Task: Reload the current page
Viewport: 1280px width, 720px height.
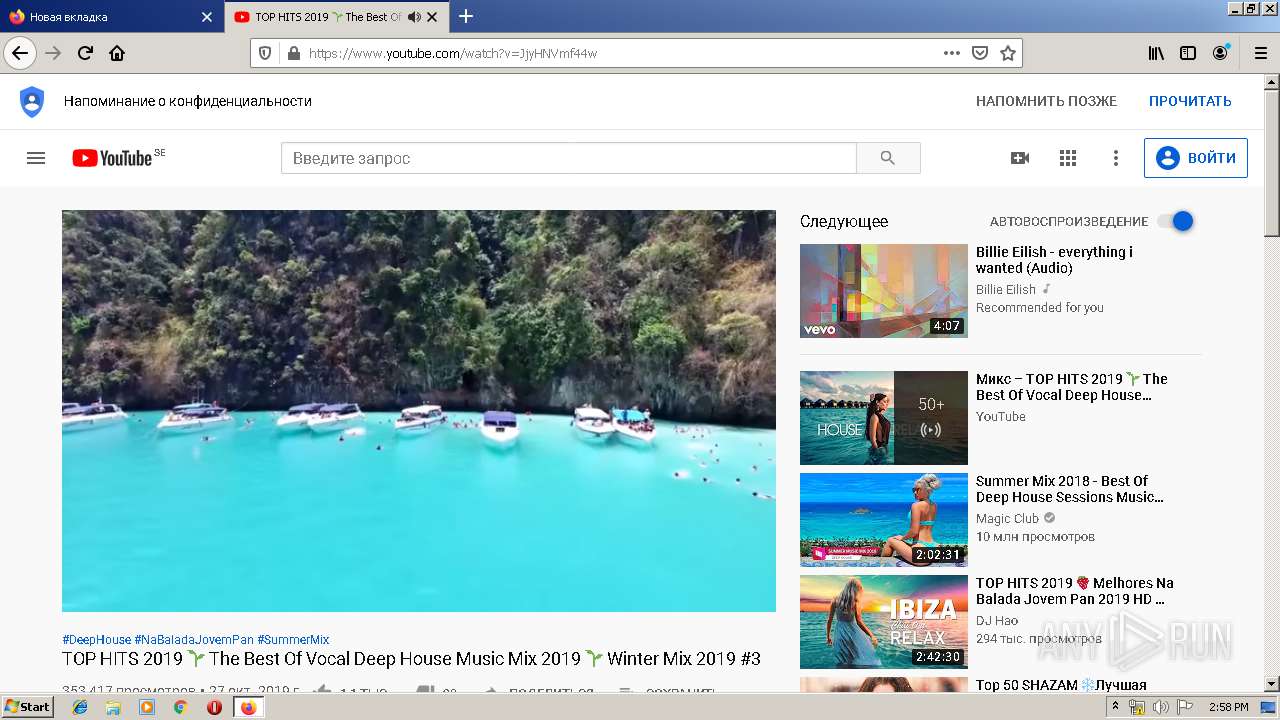Action: (85, 53)
